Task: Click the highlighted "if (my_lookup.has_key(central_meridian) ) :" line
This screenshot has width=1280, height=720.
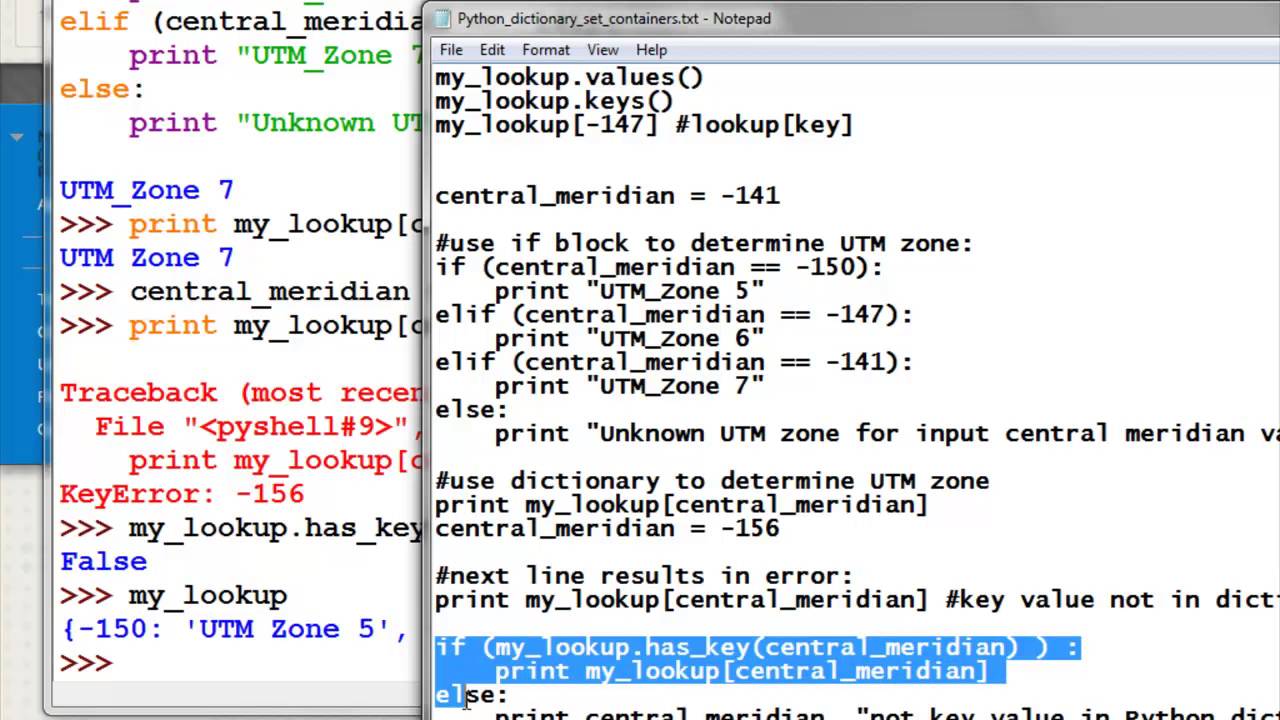Action: pyautogui.click(x=757, y=647)
